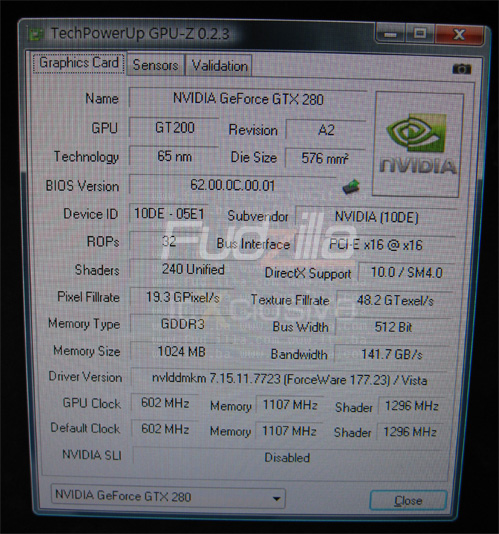Click the Technology label

[x=86, y=157]
